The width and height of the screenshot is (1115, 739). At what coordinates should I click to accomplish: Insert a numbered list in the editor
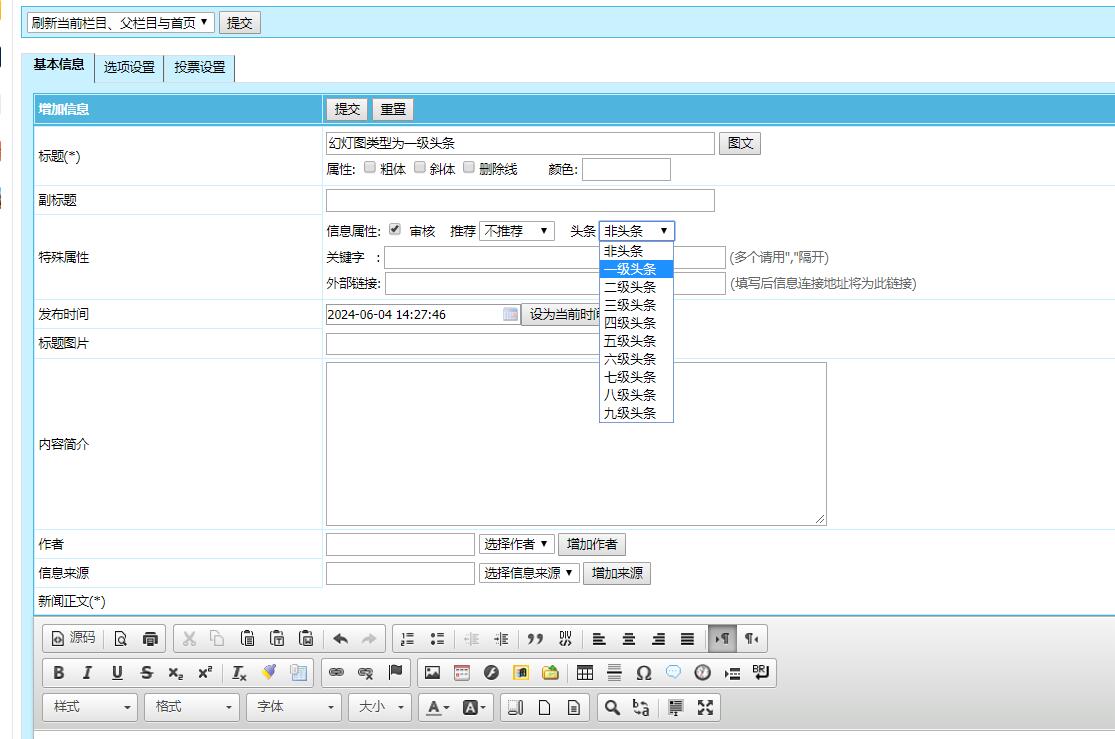[x=407, y=639]
